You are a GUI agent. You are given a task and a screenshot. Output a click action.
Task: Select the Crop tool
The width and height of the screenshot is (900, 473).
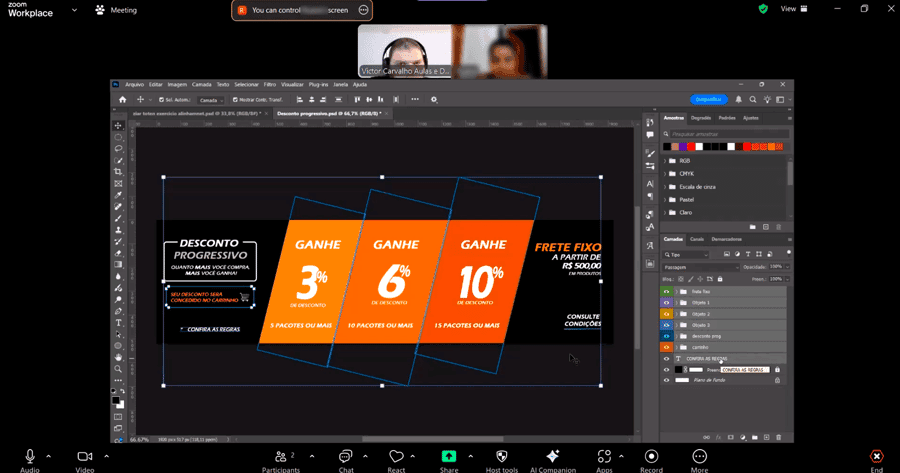click(x=118, y=172)
